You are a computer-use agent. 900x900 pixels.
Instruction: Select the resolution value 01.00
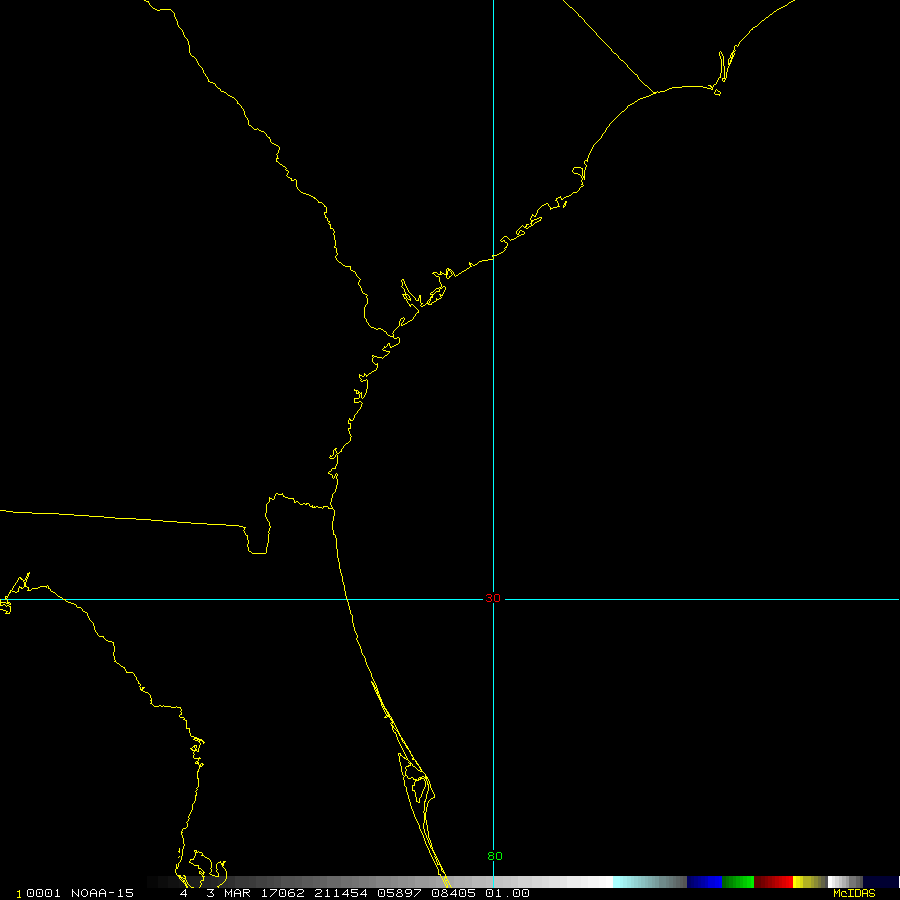(507, 893)
